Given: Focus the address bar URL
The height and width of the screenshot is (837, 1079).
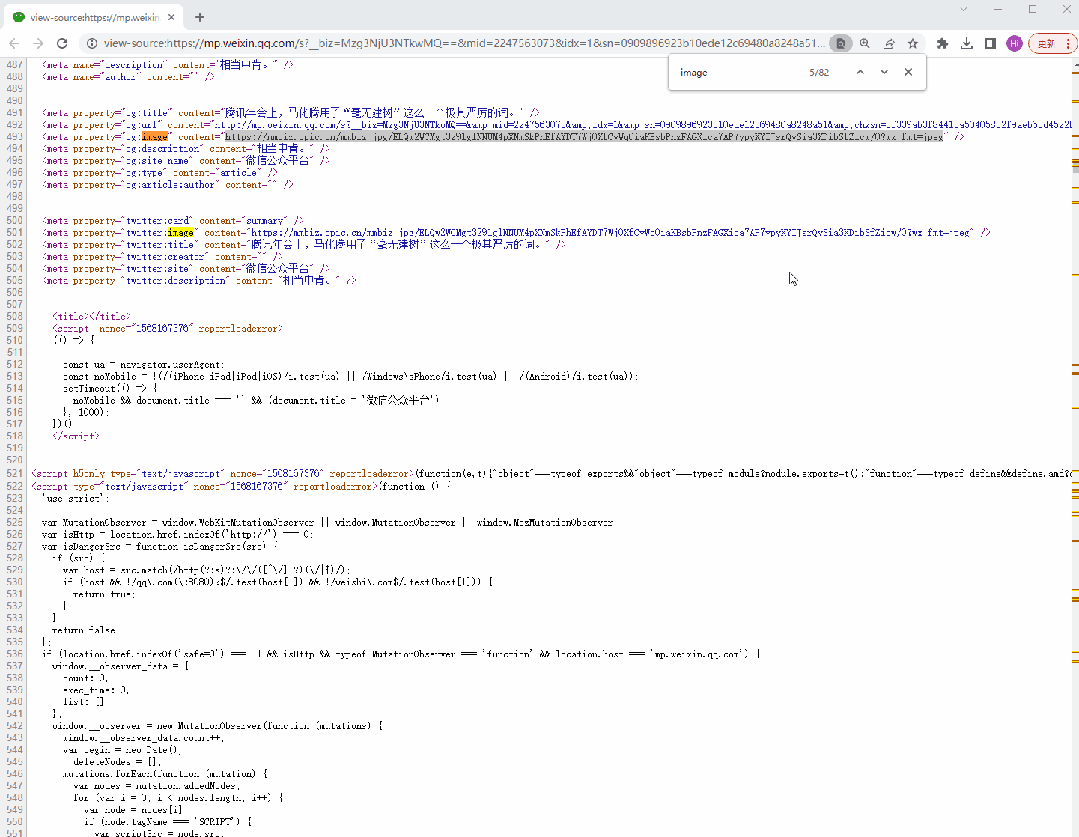Looking at the screenshot, I should 463,43.
